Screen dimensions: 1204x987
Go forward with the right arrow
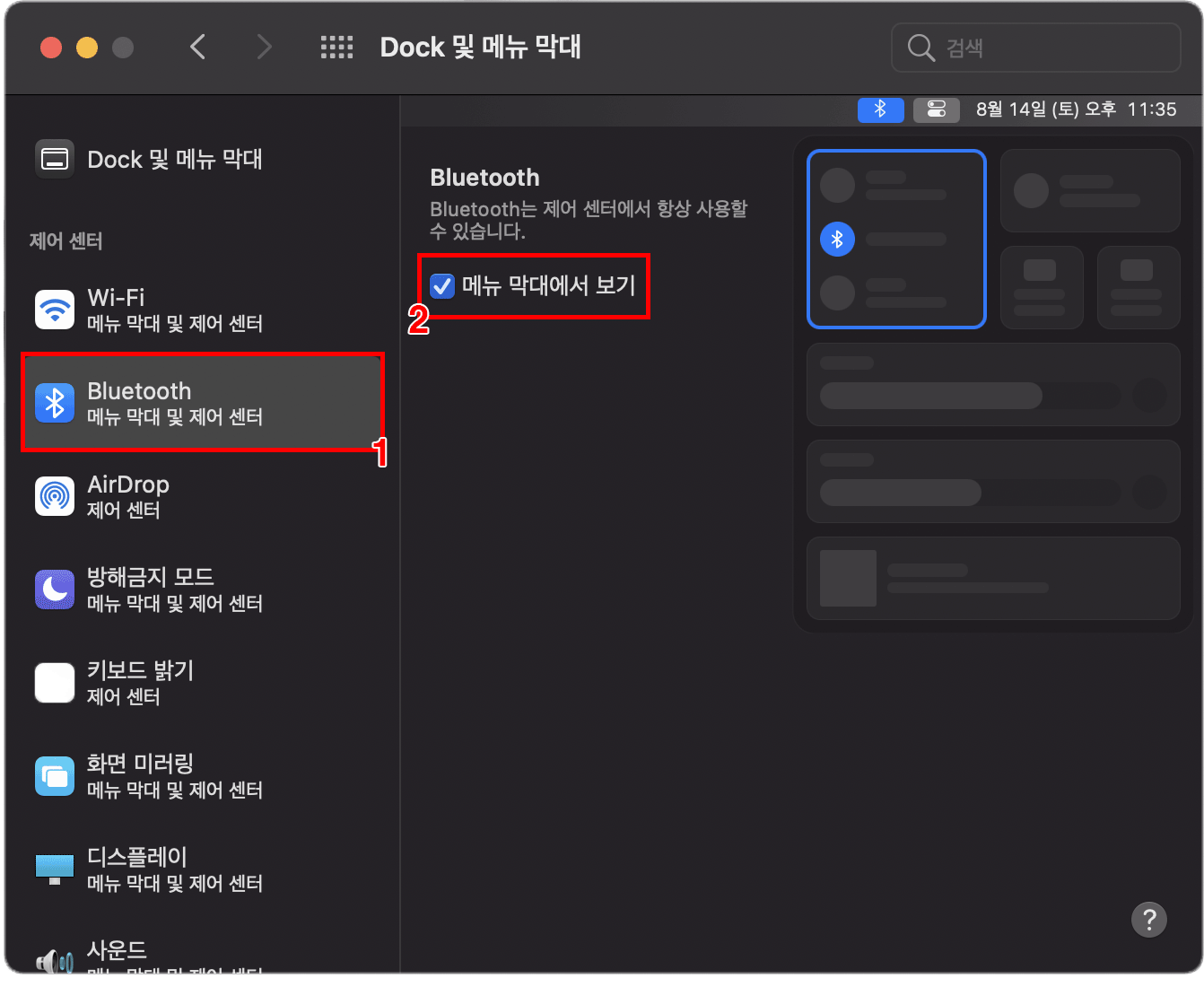coord(264,47)
